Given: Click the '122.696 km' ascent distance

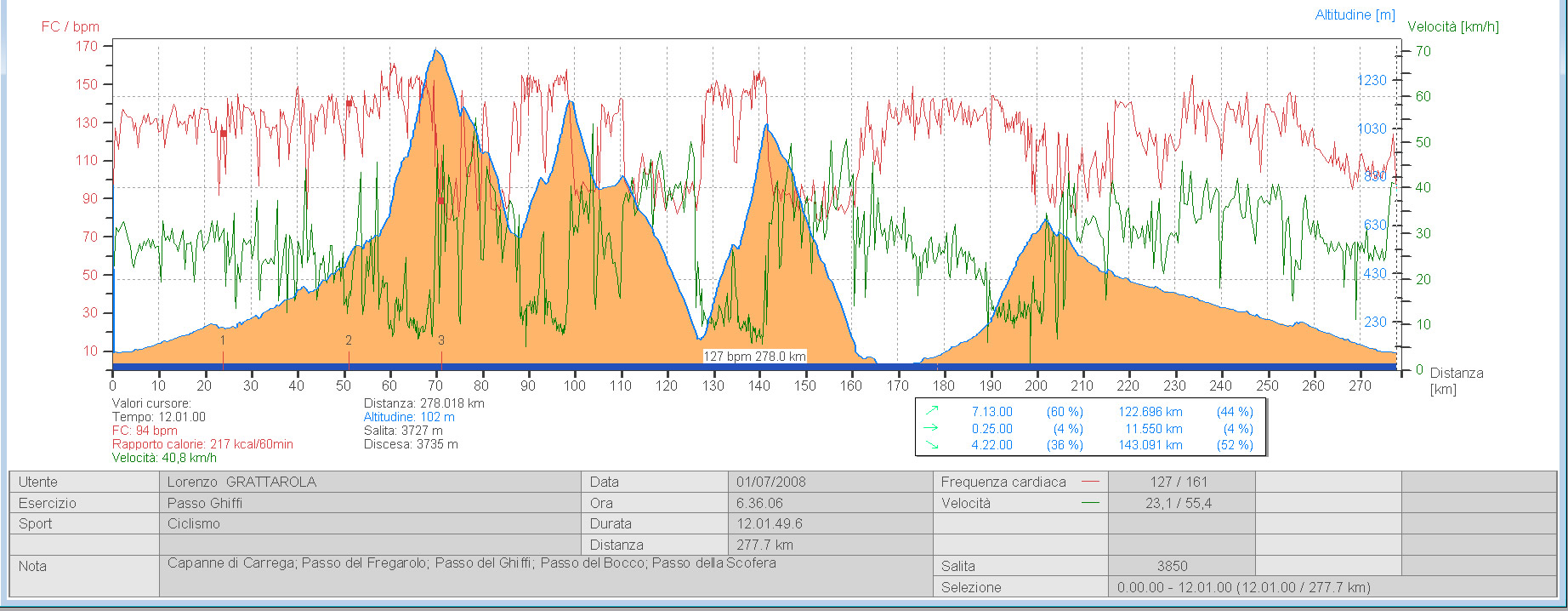Looking at the screenshot, I should (1150, 412).
